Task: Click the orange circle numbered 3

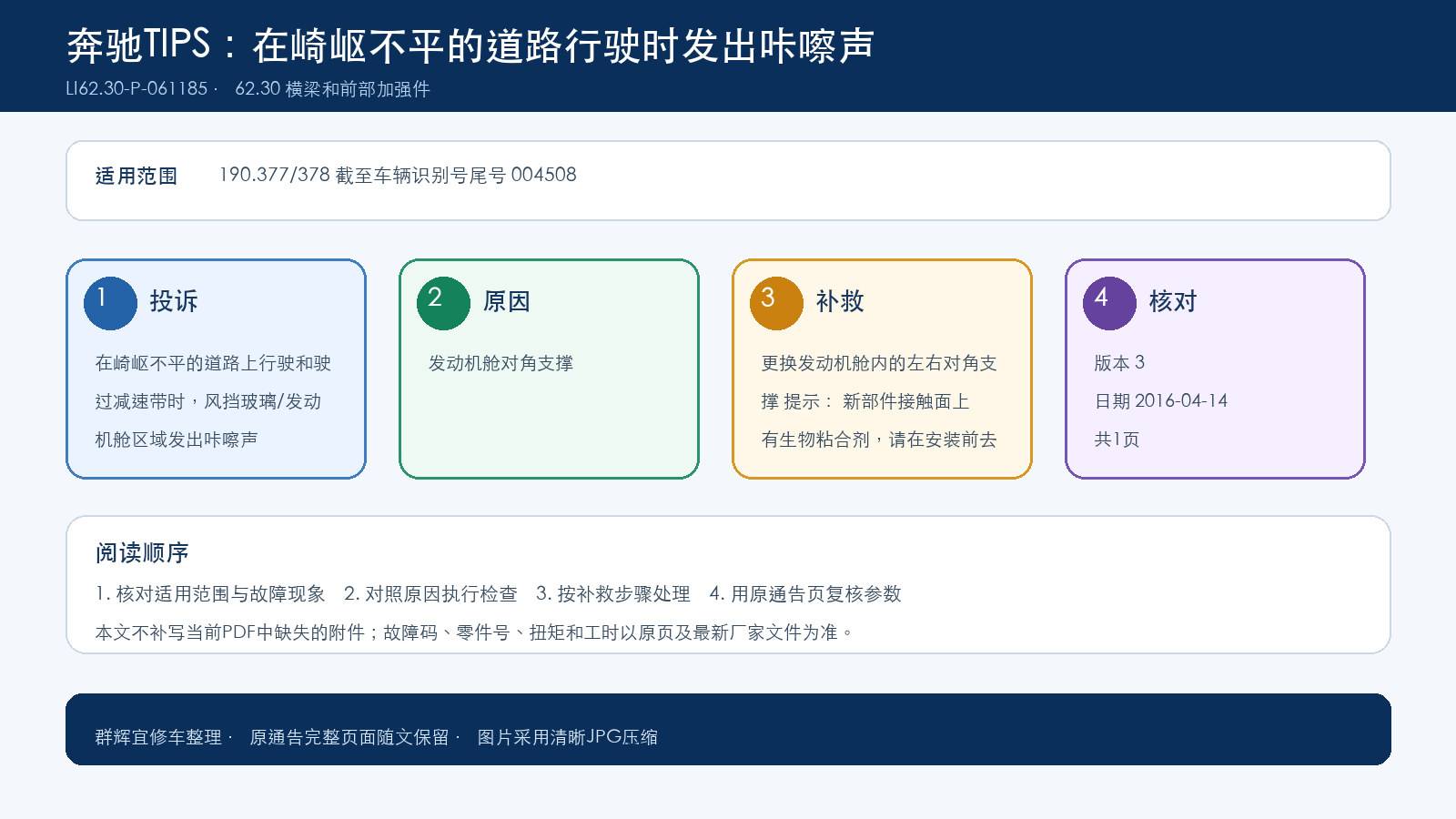Action: pyautogui.click(x=776, y=303)
